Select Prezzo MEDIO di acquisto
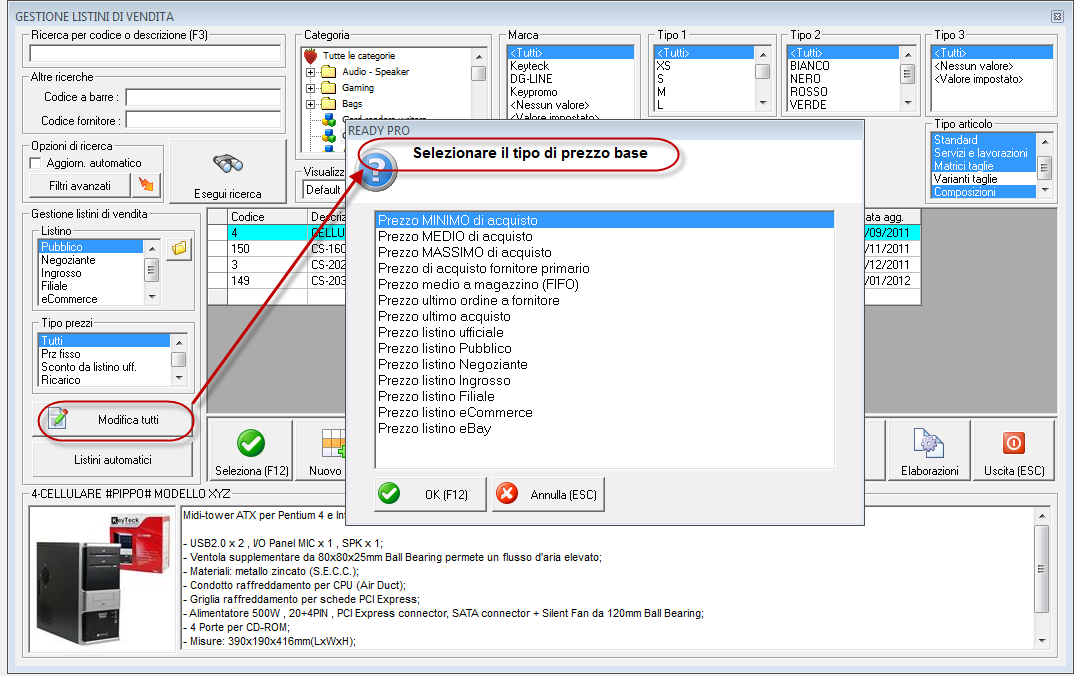 605,236
